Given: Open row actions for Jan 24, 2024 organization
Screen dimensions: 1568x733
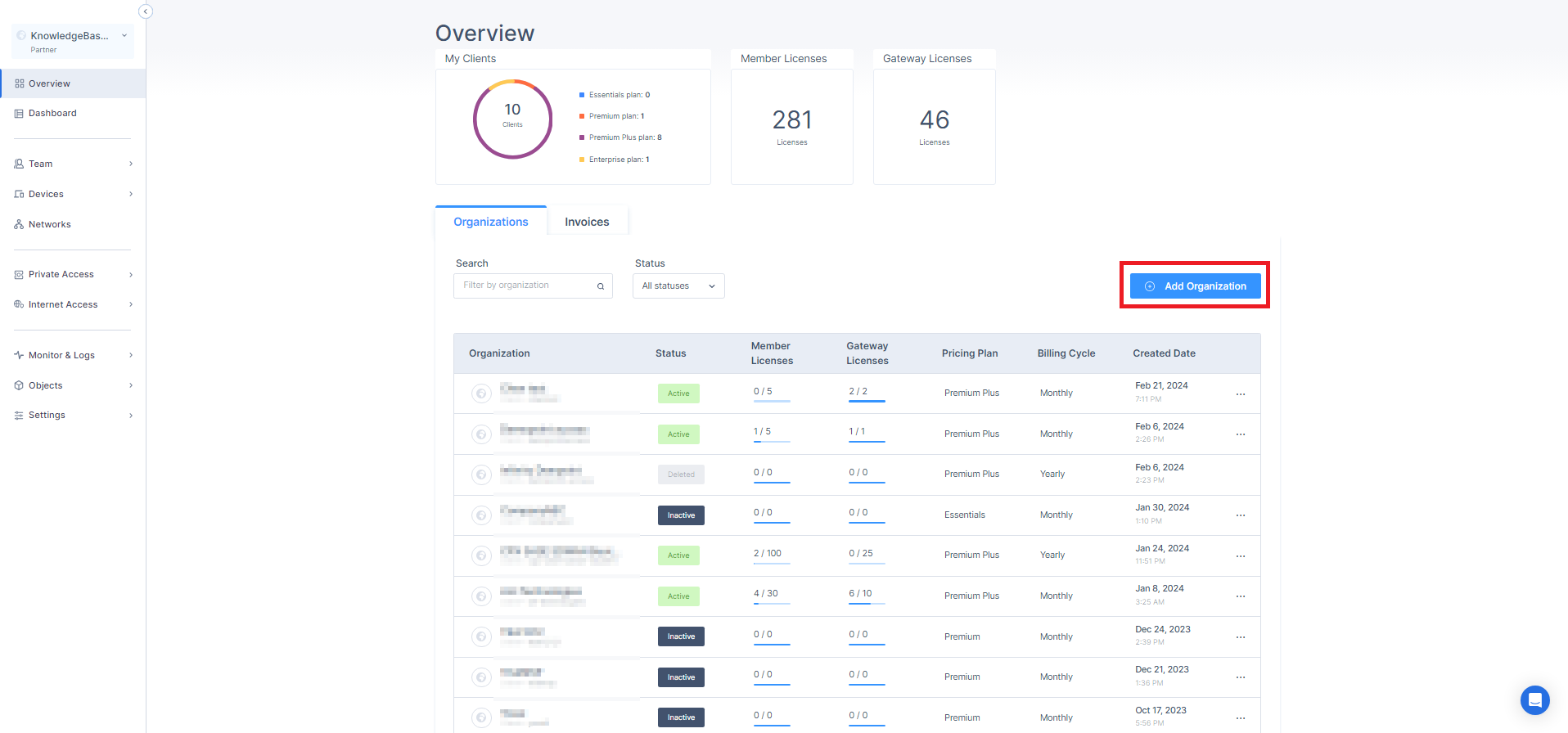Looking at the screenshot, I should point(1241,556).
